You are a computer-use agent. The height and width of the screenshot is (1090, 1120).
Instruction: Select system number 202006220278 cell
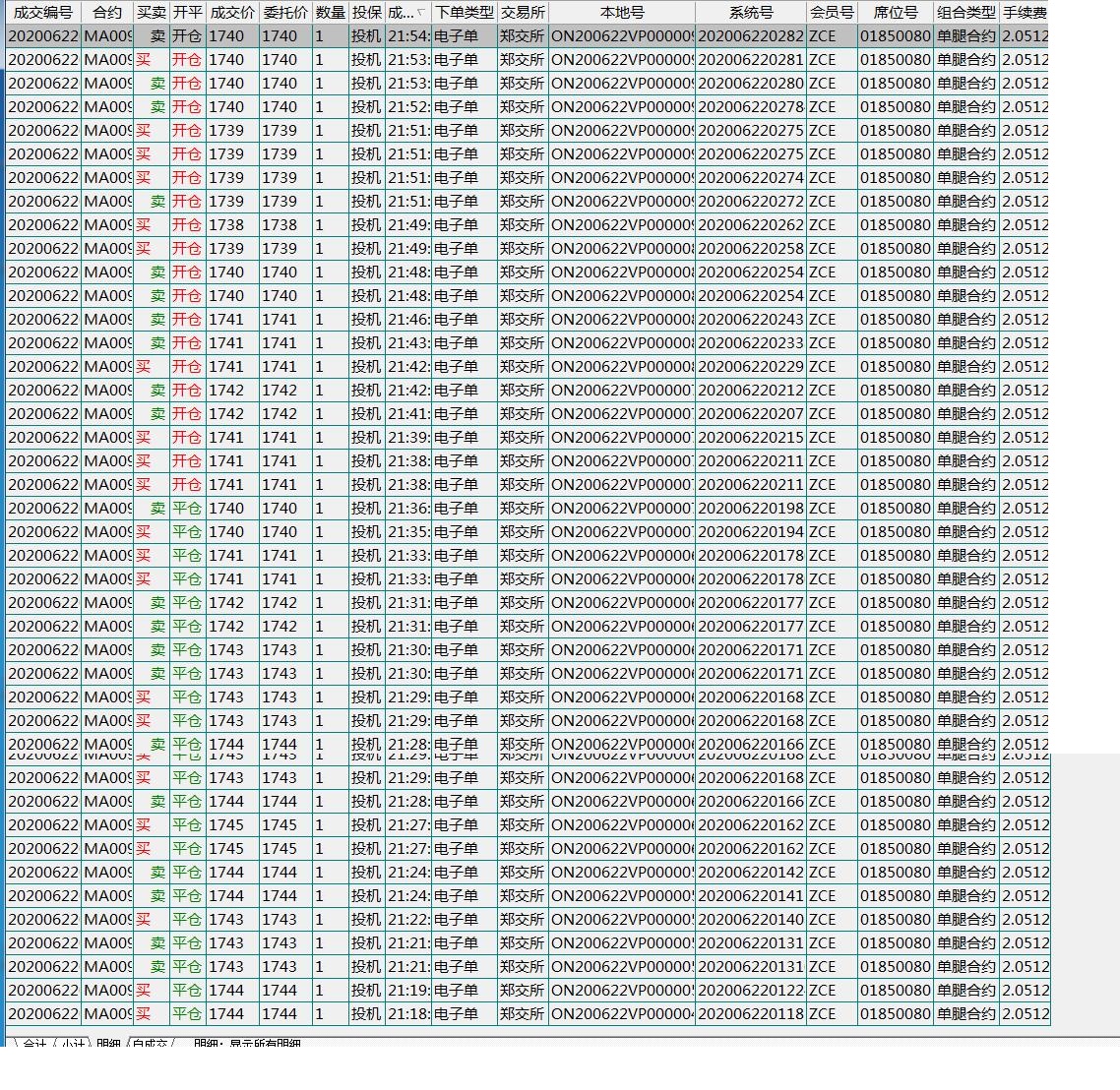tap(751, 106)
